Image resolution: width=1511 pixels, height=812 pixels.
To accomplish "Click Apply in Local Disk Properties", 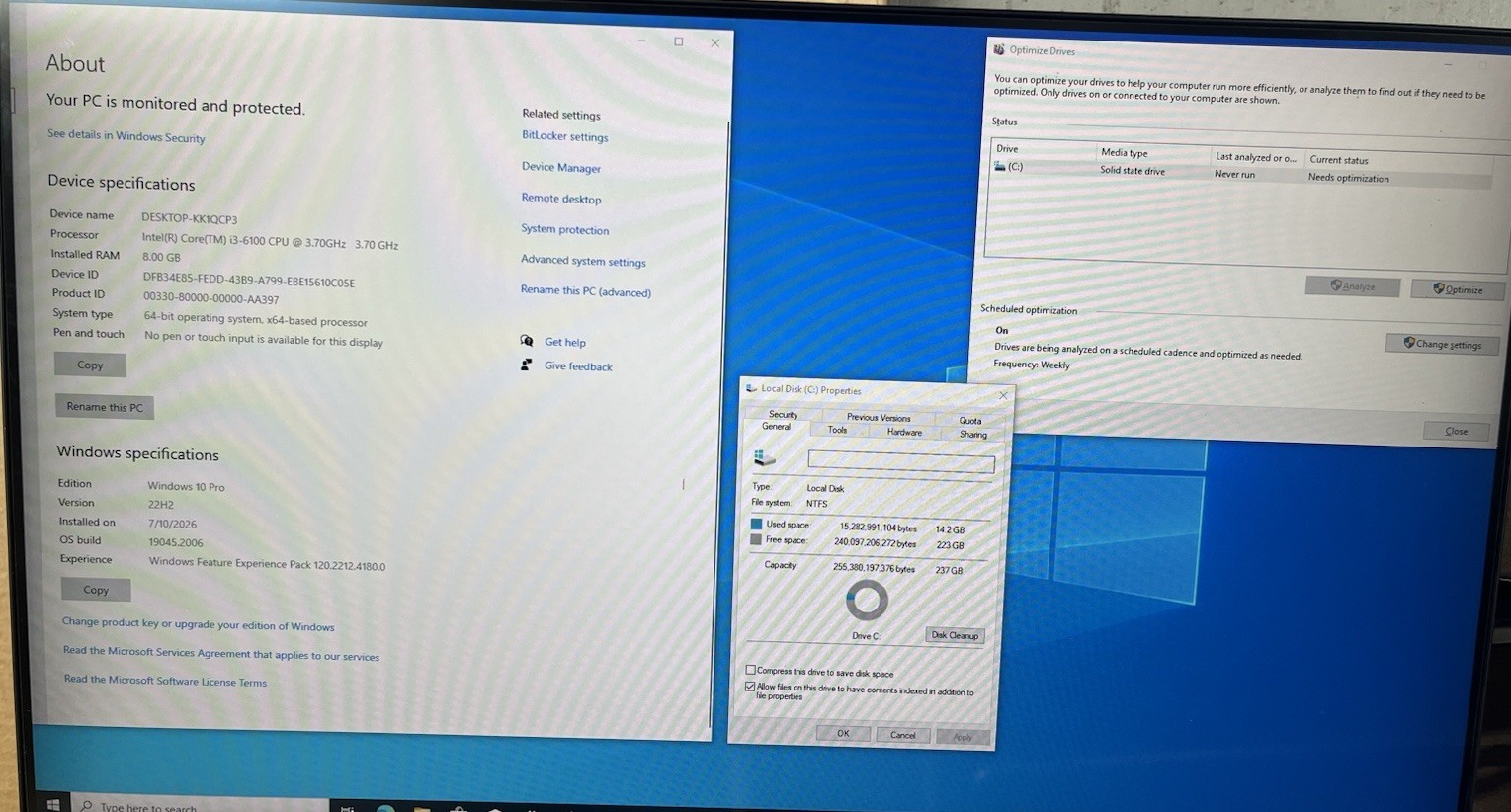I will point(963,737).
